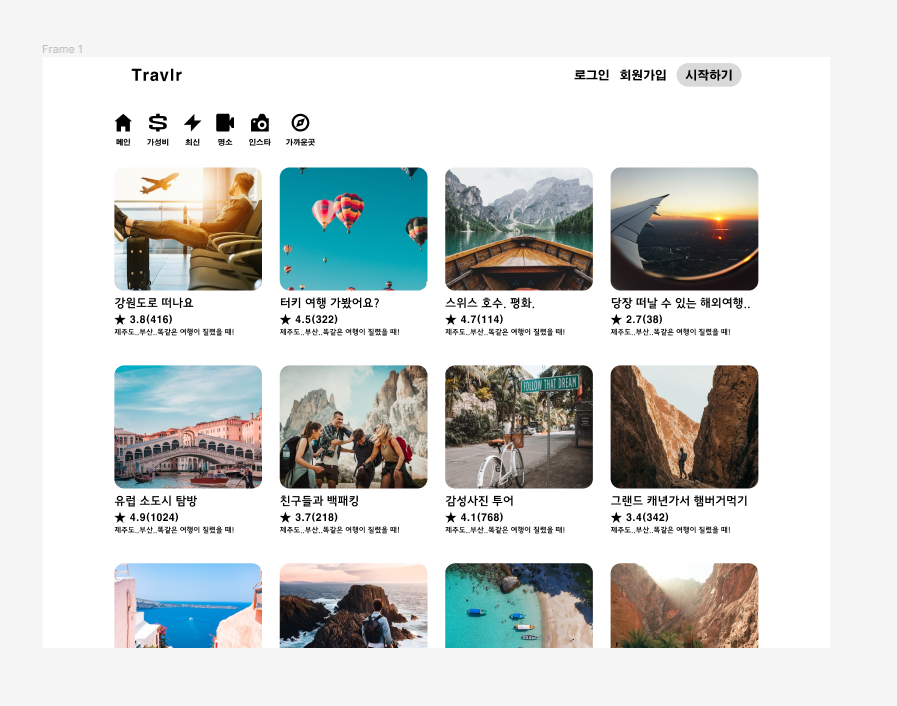
Task: Click the title 유럽 소도시 탐방
Action: 156,501
